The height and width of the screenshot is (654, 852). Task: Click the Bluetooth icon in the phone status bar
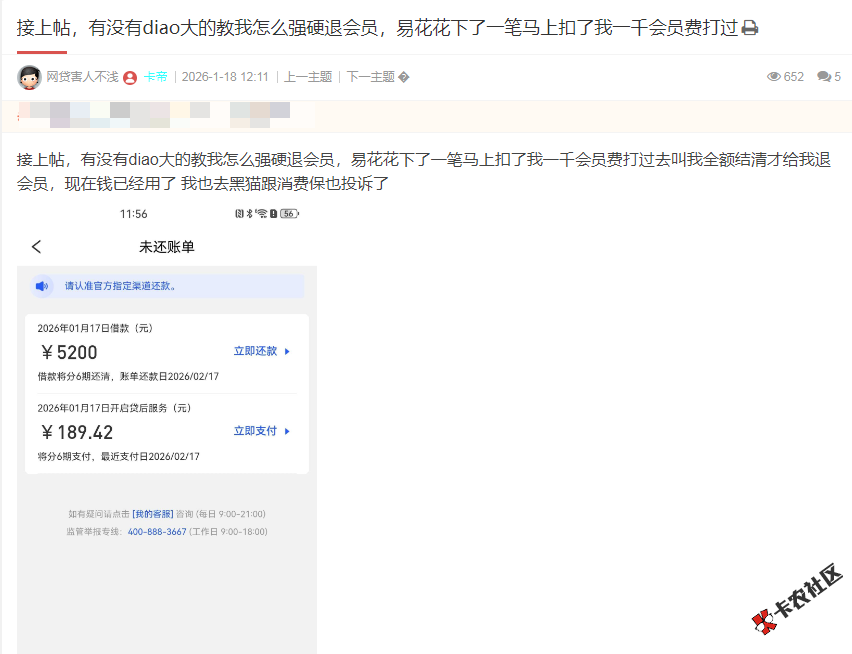click(249, 213)
